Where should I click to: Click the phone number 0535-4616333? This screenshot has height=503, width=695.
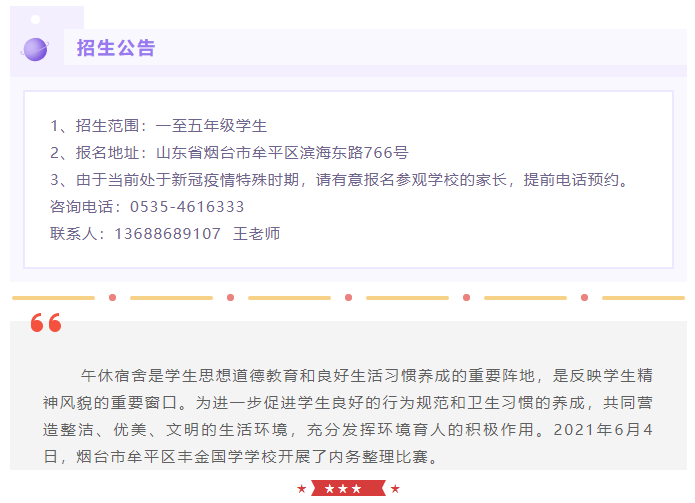(187, 207)
